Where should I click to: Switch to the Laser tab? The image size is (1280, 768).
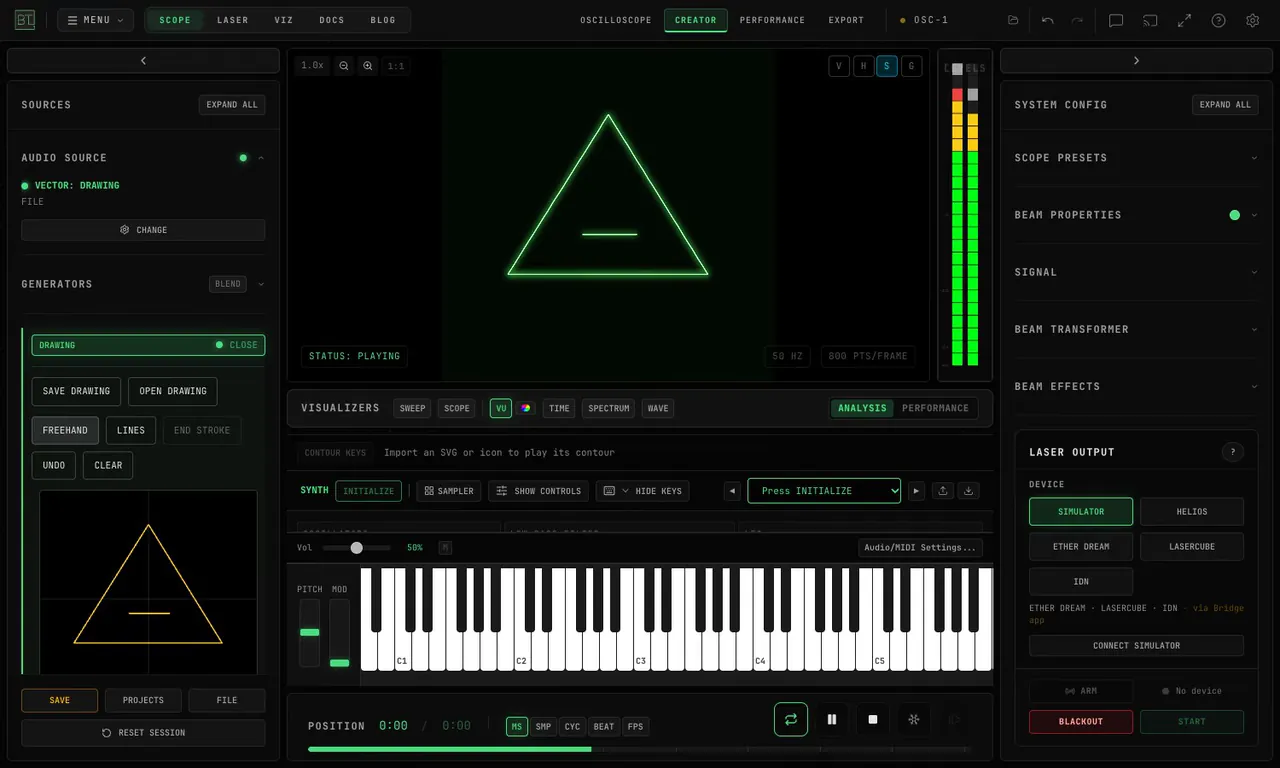[x=233, y=20]
